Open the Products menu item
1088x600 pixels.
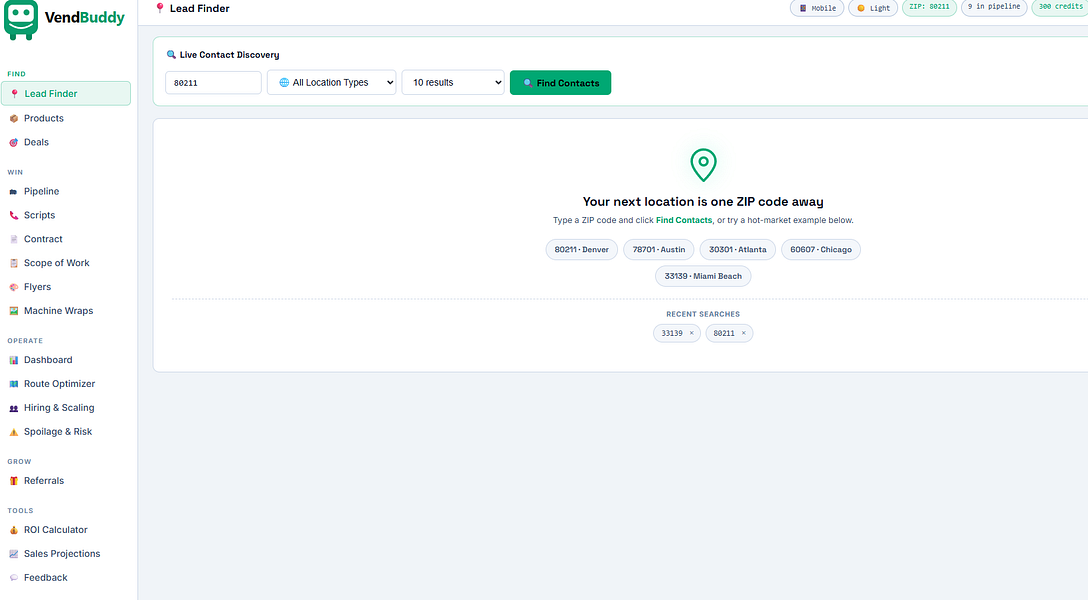(66, 119)
